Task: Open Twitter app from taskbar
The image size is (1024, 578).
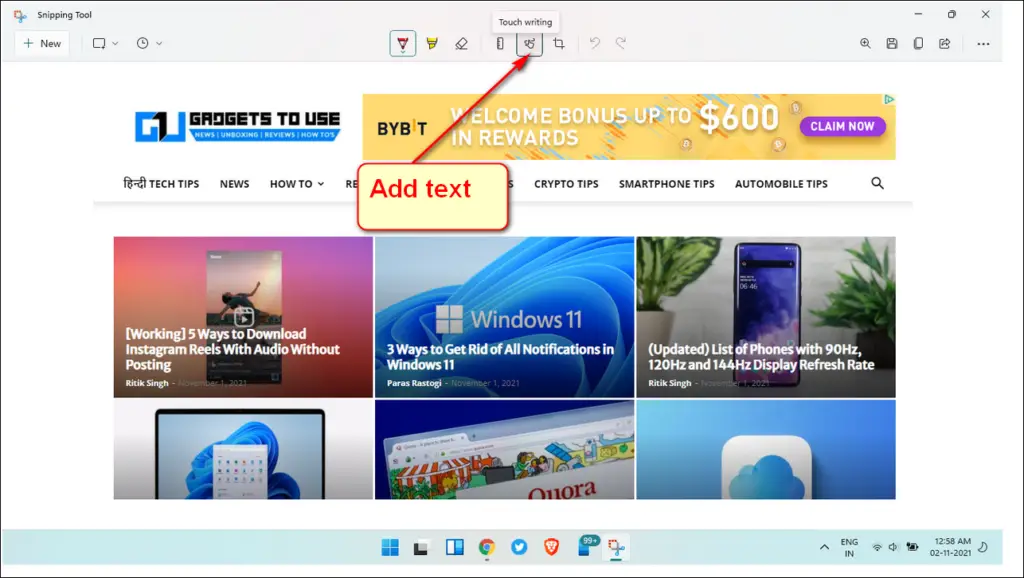Action: click(x=519, y=547)
